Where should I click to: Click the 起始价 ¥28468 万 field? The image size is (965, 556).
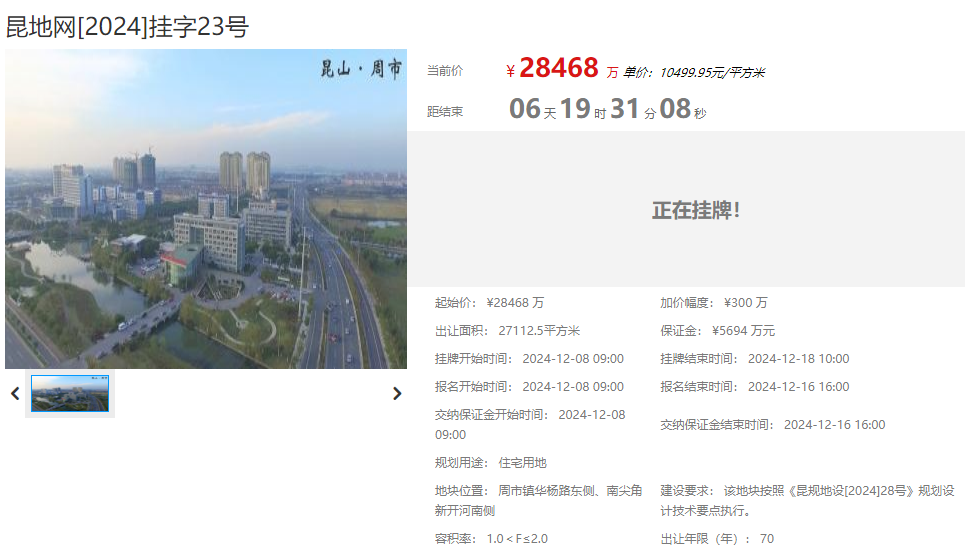tap(515, 303)
